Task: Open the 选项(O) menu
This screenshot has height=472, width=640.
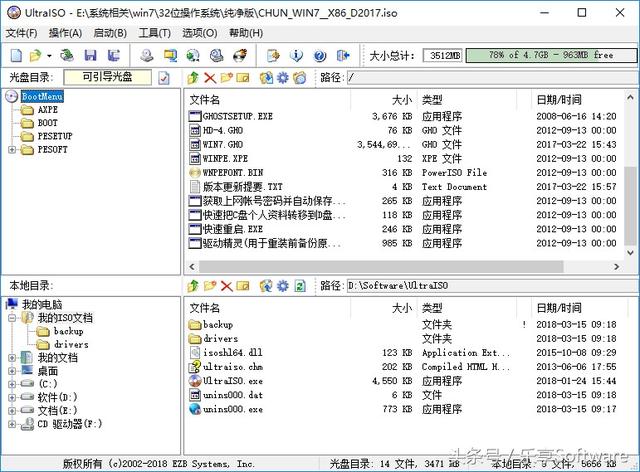Action: coord(199,33)
